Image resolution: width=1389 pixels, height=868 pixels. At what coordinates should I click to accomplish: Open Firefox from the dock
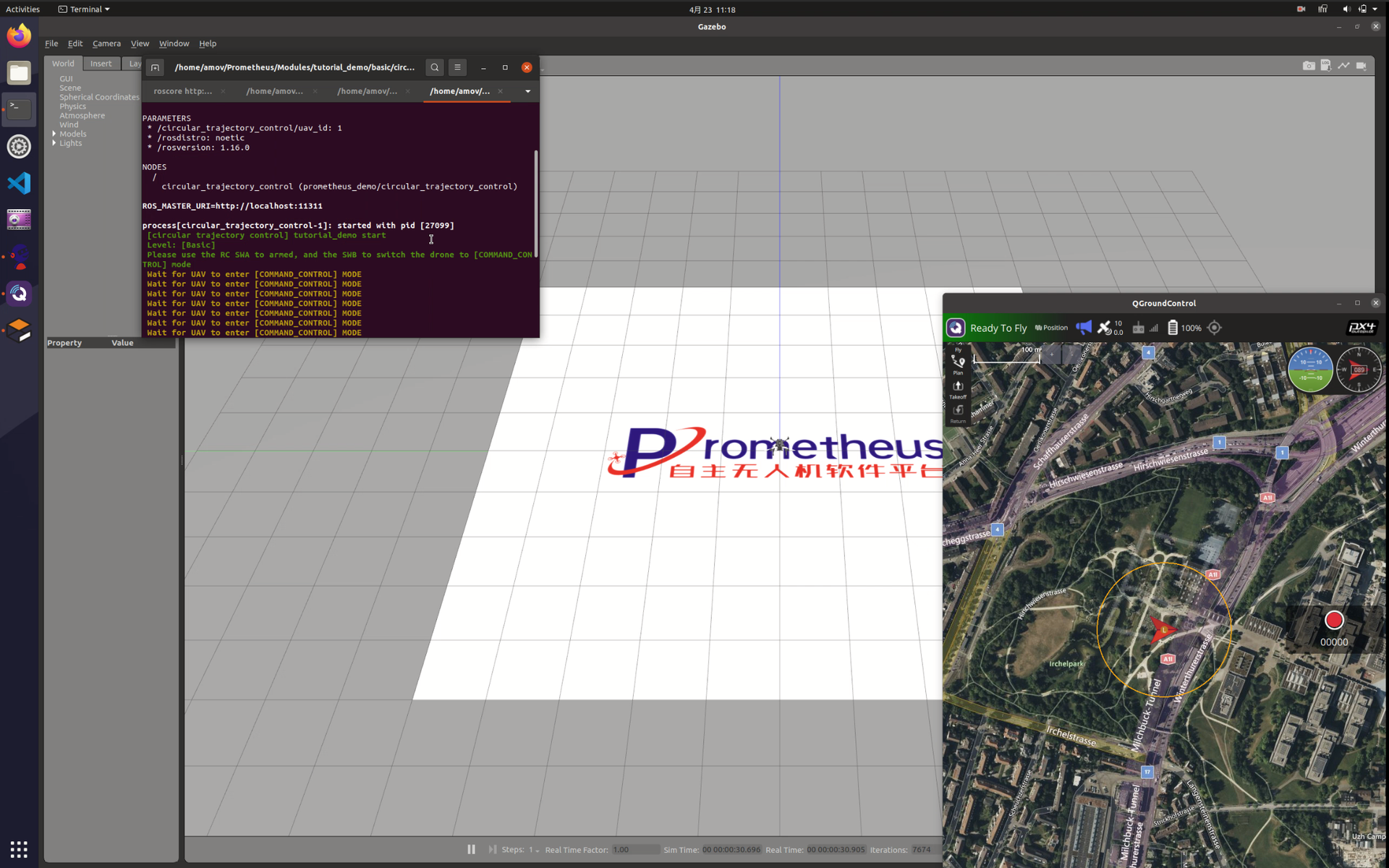pyautogui.click(x=20, y=35)
